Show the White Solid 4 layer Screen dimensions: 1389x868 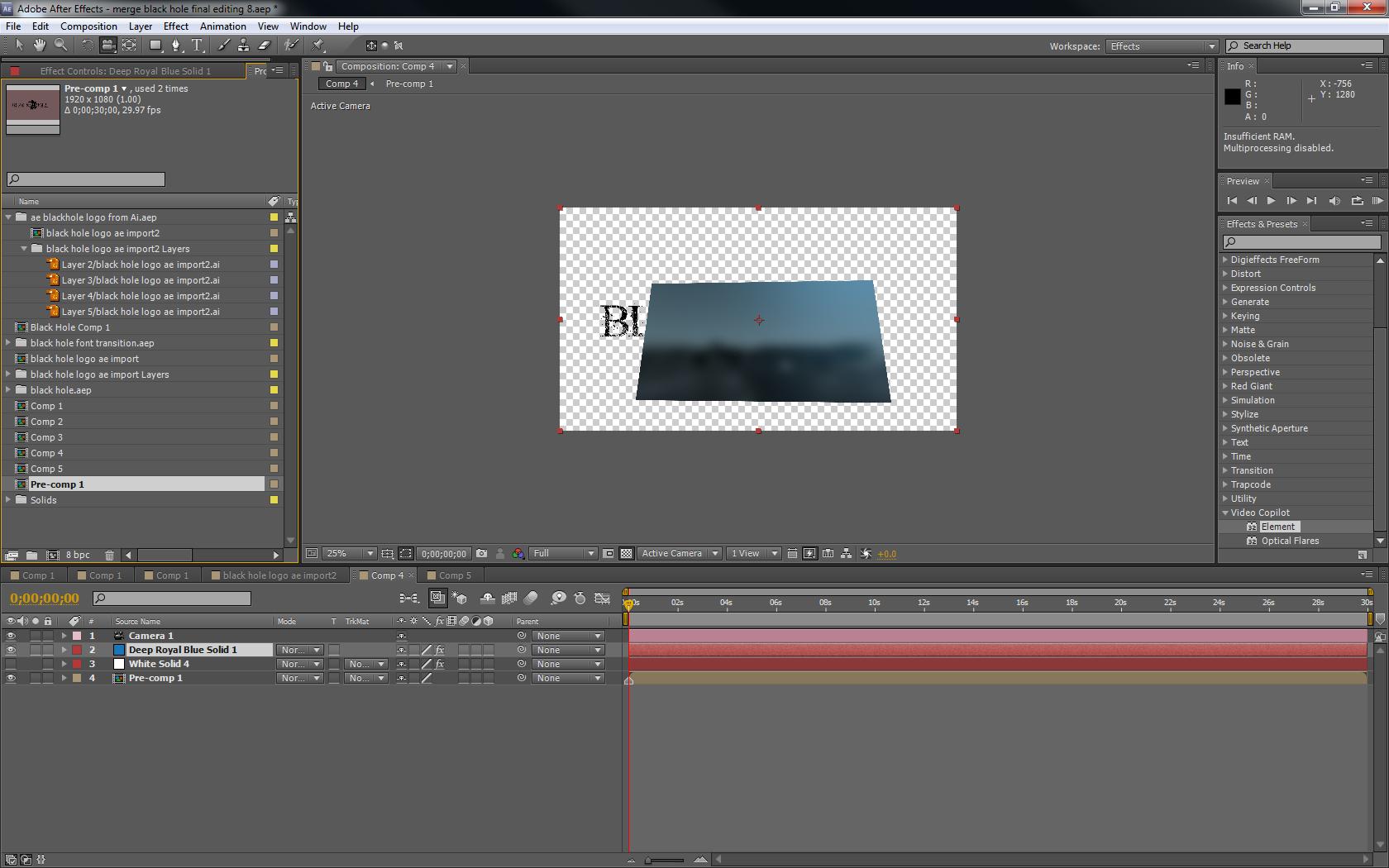pos(11,664)
